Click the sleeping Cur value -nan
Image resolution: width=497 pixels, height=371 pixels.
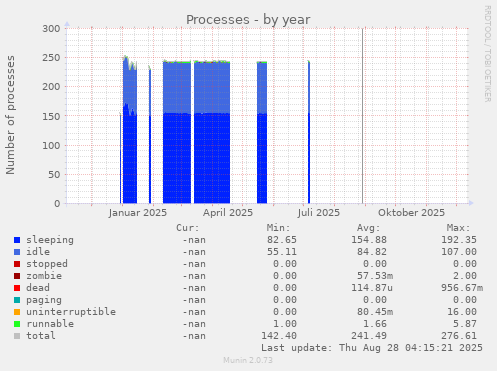(x=194, y=240)
